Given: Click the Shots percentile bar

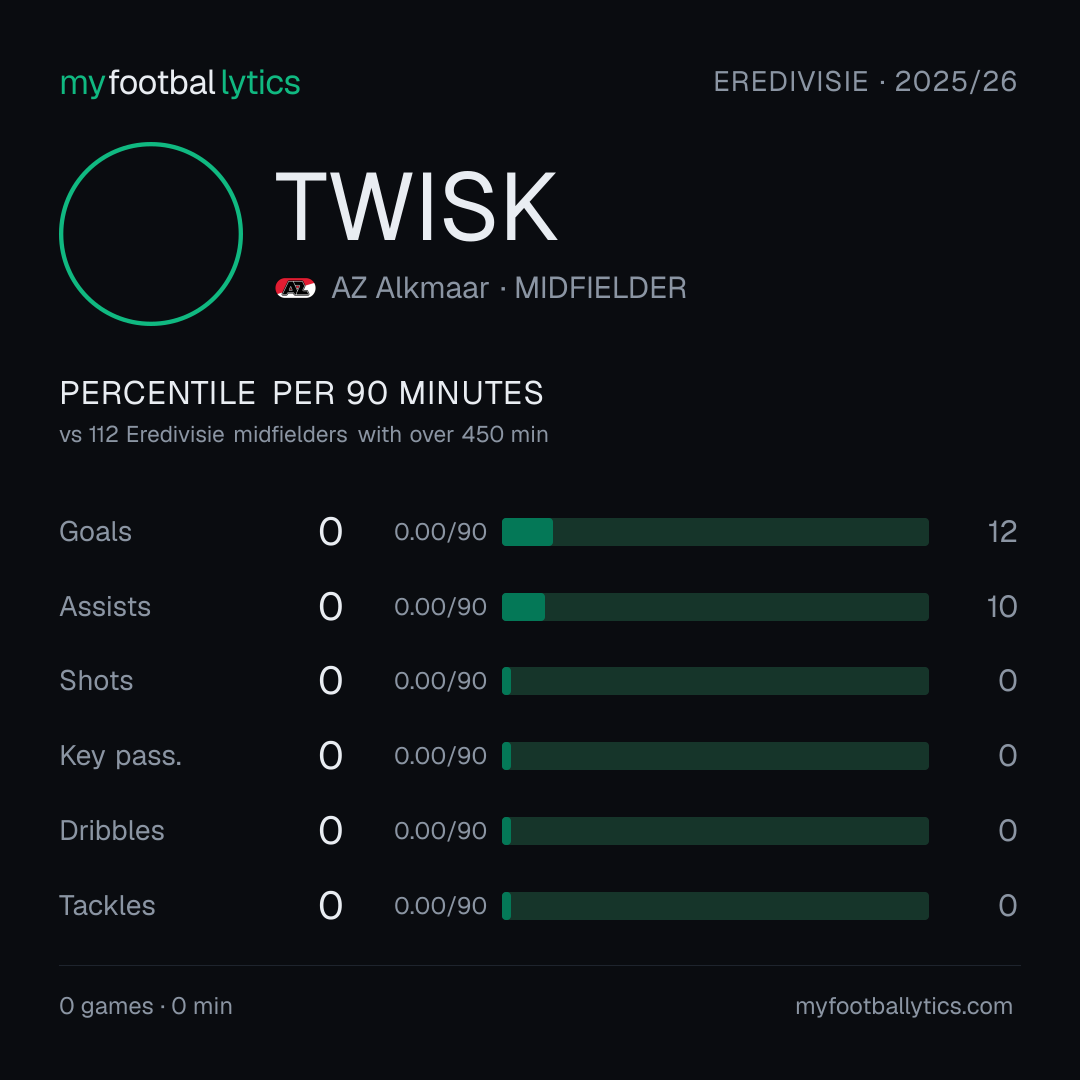Looking at the screenshot, I should 715,681.
